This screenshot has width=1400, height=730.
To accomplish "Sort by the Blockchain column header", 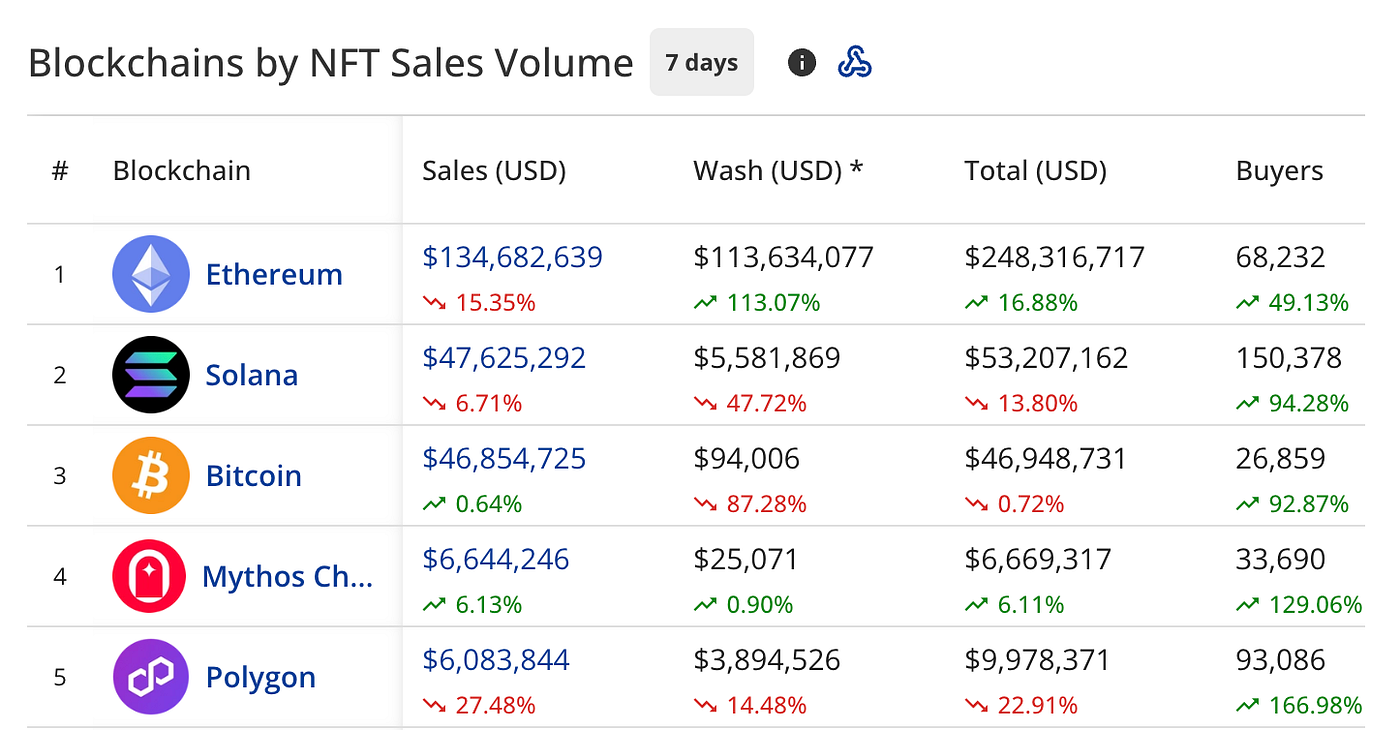I will point(182,171).
